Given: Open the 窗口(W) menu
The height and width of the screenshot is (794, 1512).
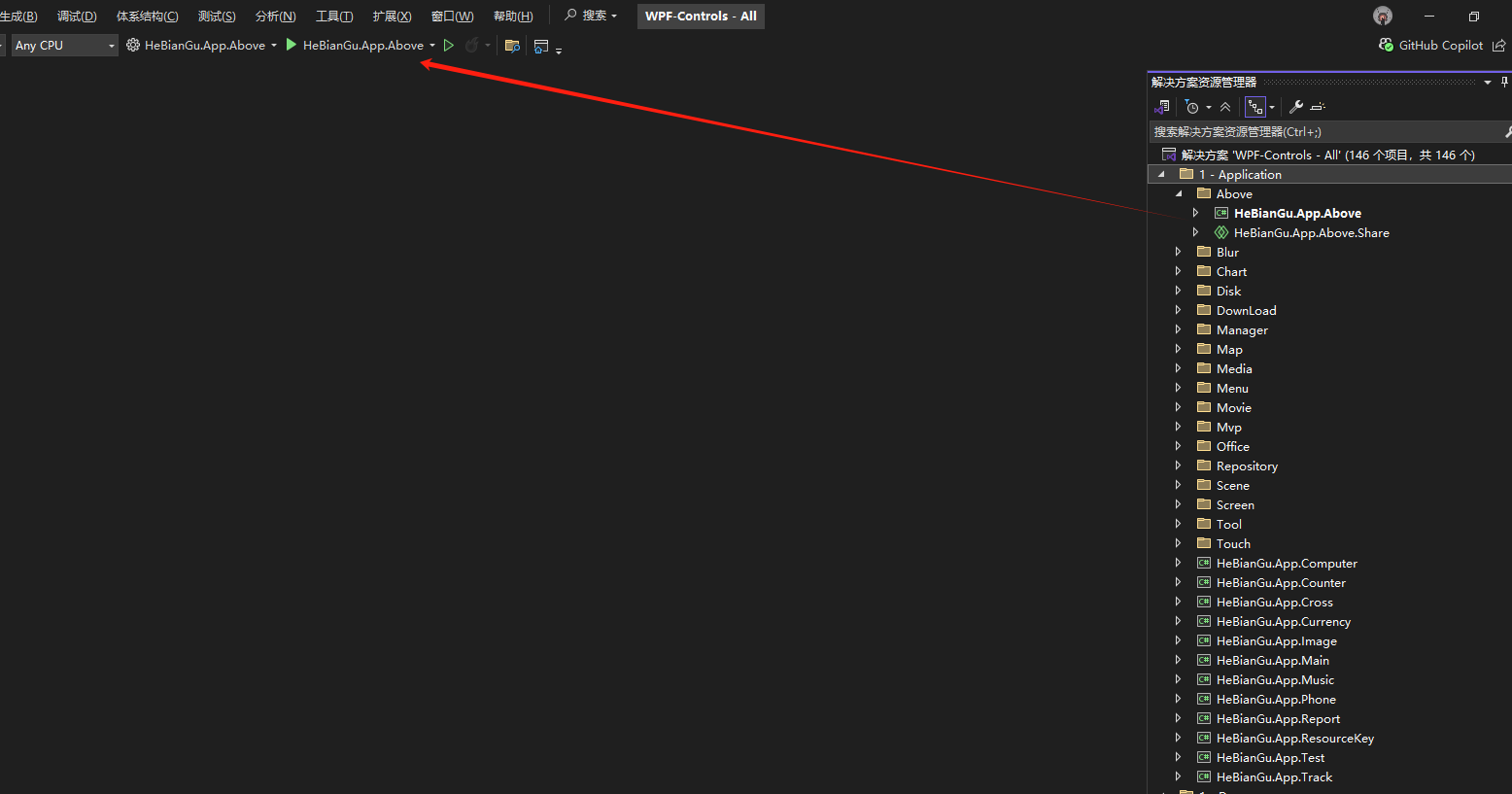Looking at the screenshot, I should 453,17.
